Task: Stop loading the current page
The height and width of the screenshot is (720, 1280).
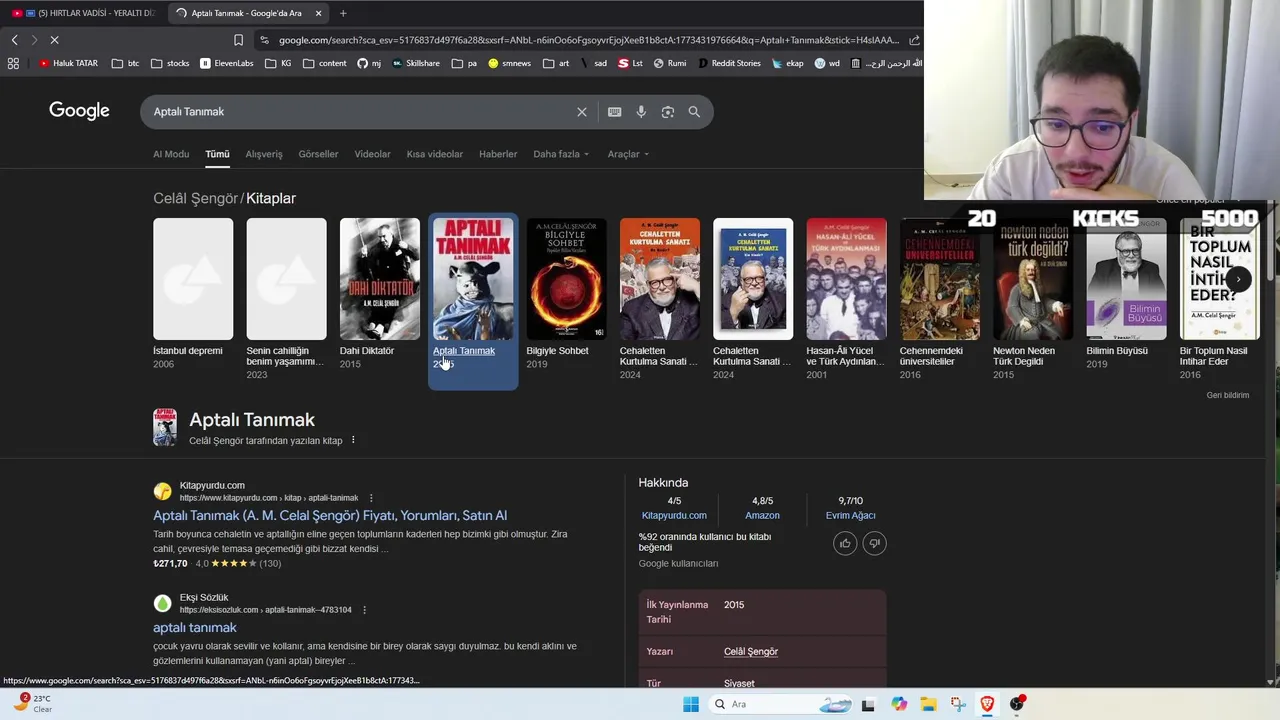Action: [54, 40]
